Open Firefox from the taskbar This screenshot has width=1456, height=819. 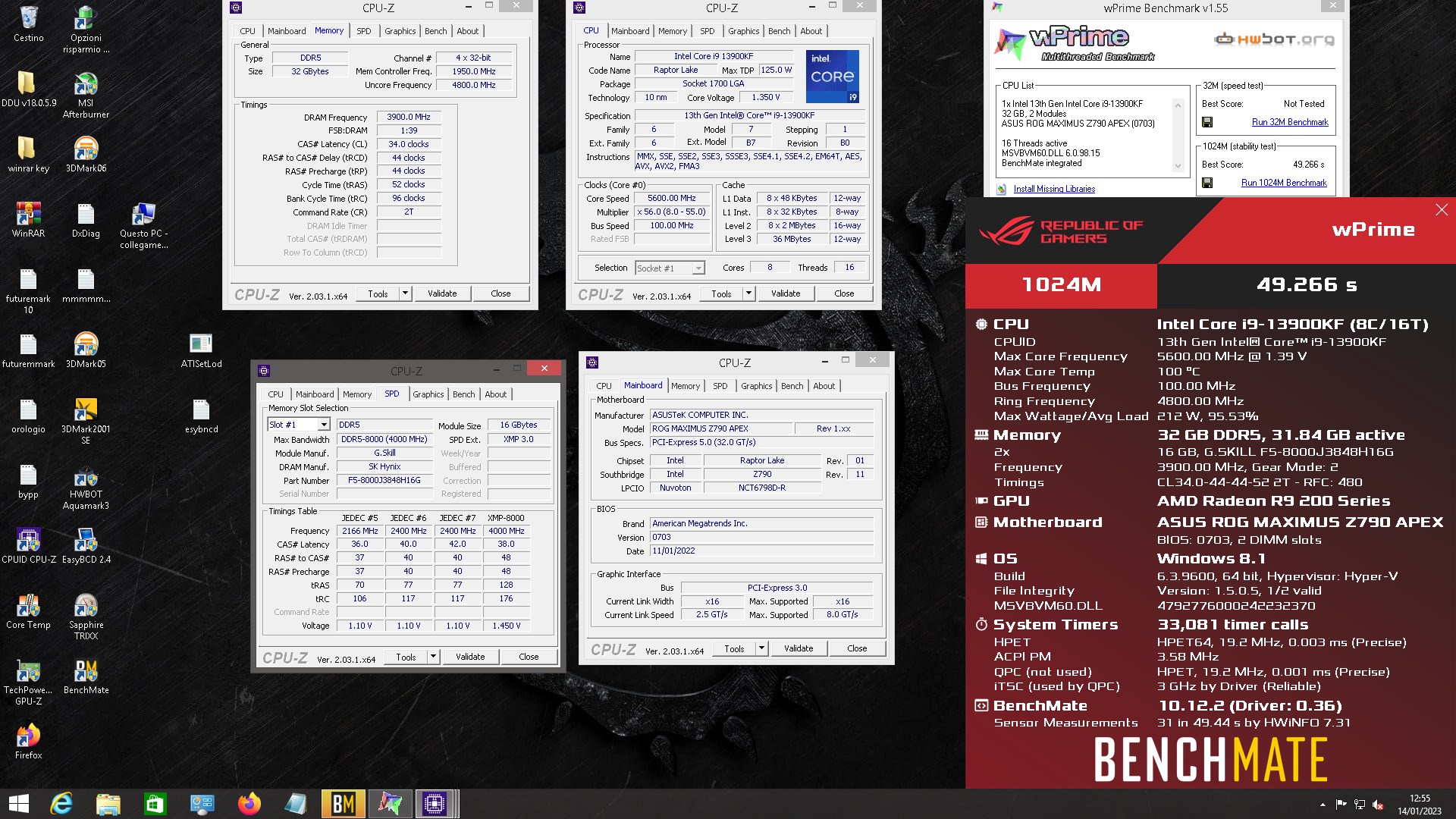249,804
